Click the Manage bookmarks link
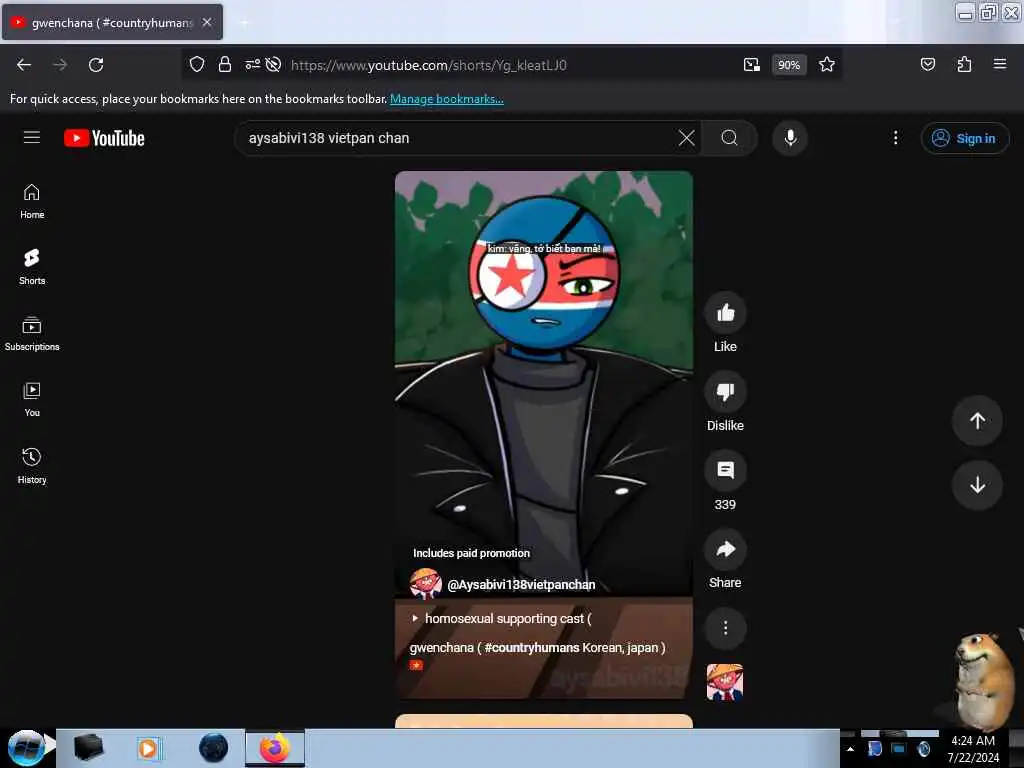The width and height of the screenshot is (1024, 768). pyautogui.click(x=447, y=99)
